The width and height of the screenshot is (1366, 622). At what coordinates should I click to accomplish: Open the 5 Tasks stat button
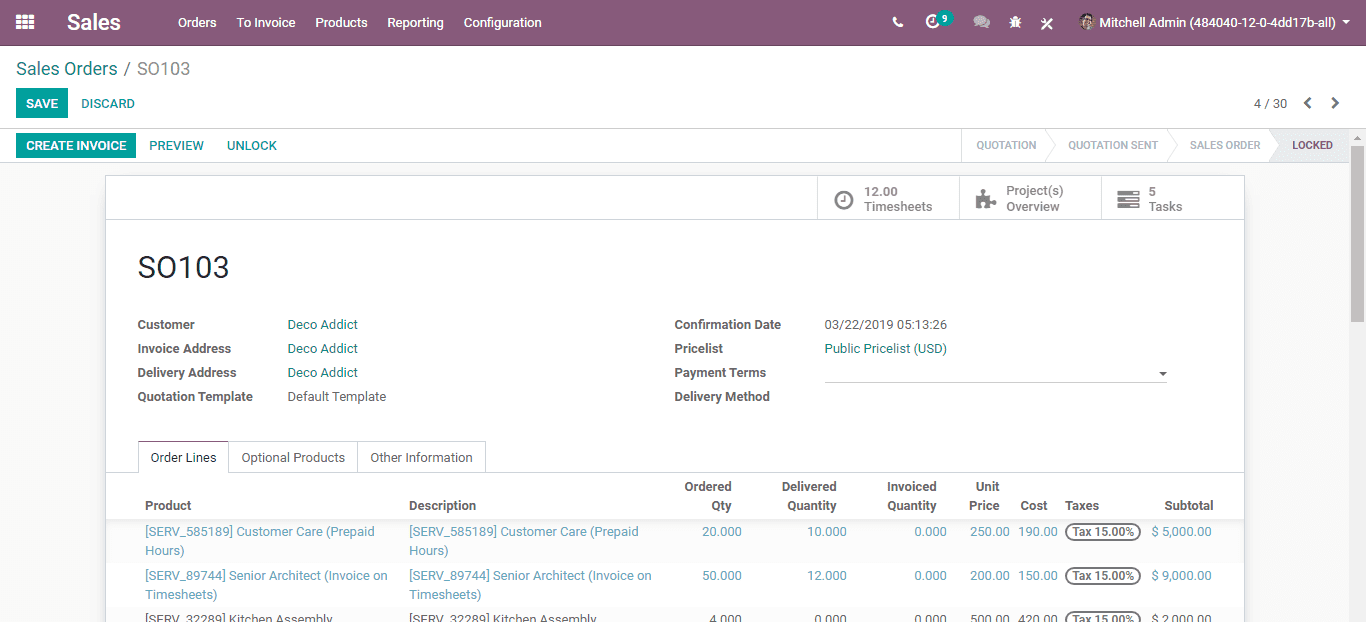(x=1172, y=198)
